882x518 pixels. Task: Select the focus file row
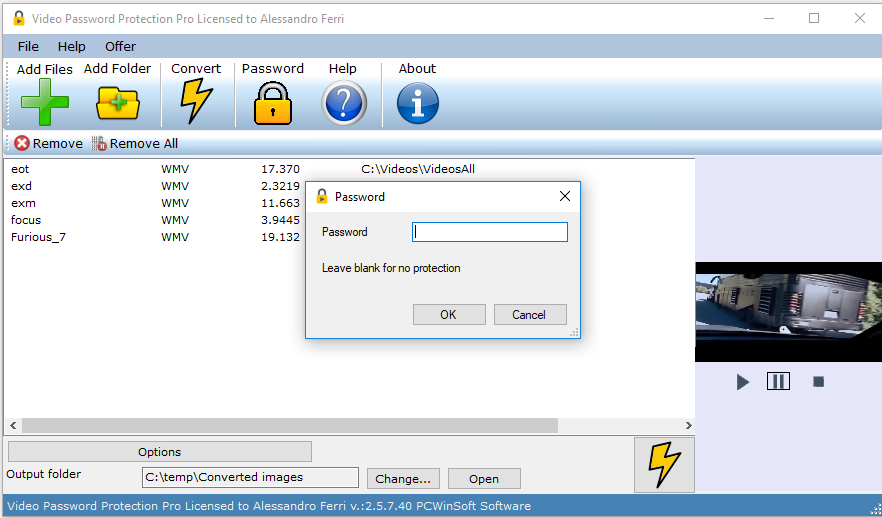pos(156,220)
